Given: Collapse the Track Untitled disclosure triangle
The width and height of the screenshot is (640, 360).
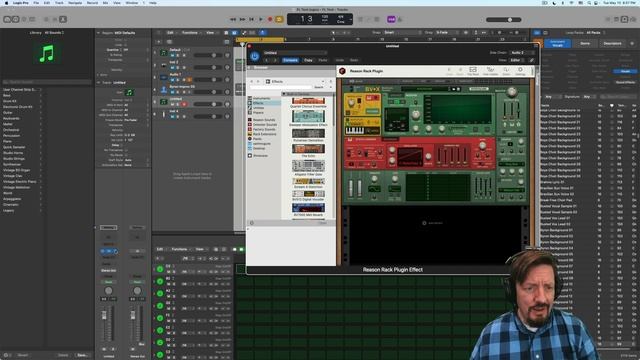Looking at the screenshot, I should 98,82.
